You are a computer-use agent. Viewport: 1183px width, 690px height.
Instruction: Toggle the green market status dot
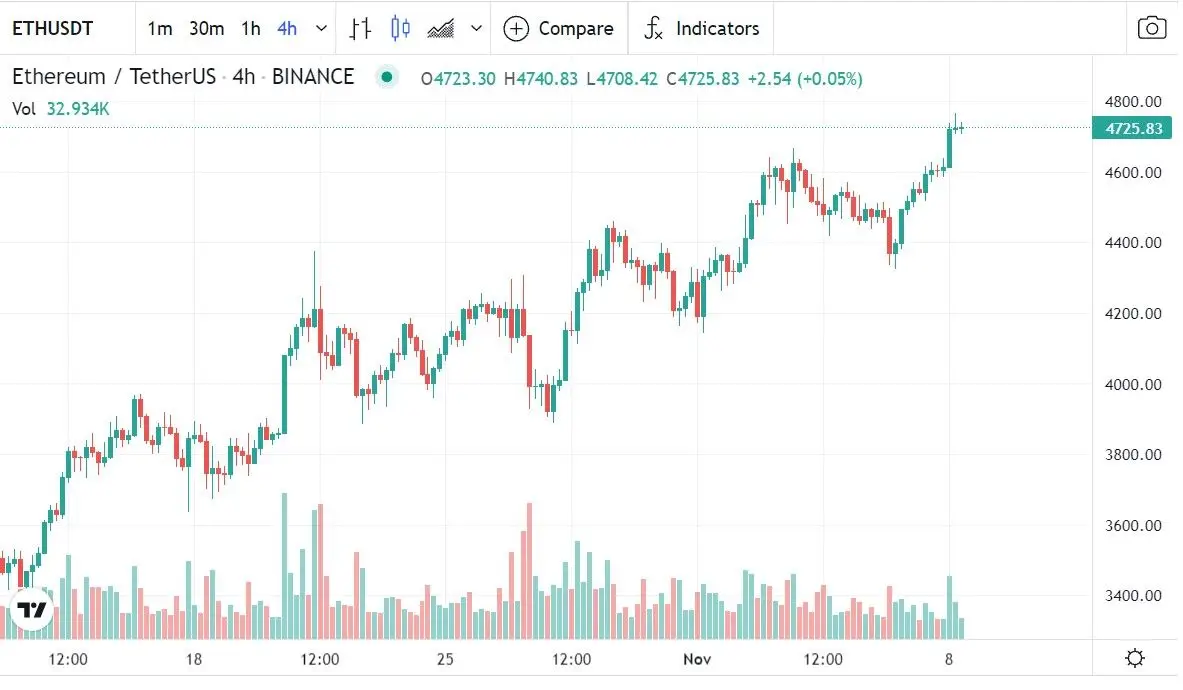coord(387,77)
